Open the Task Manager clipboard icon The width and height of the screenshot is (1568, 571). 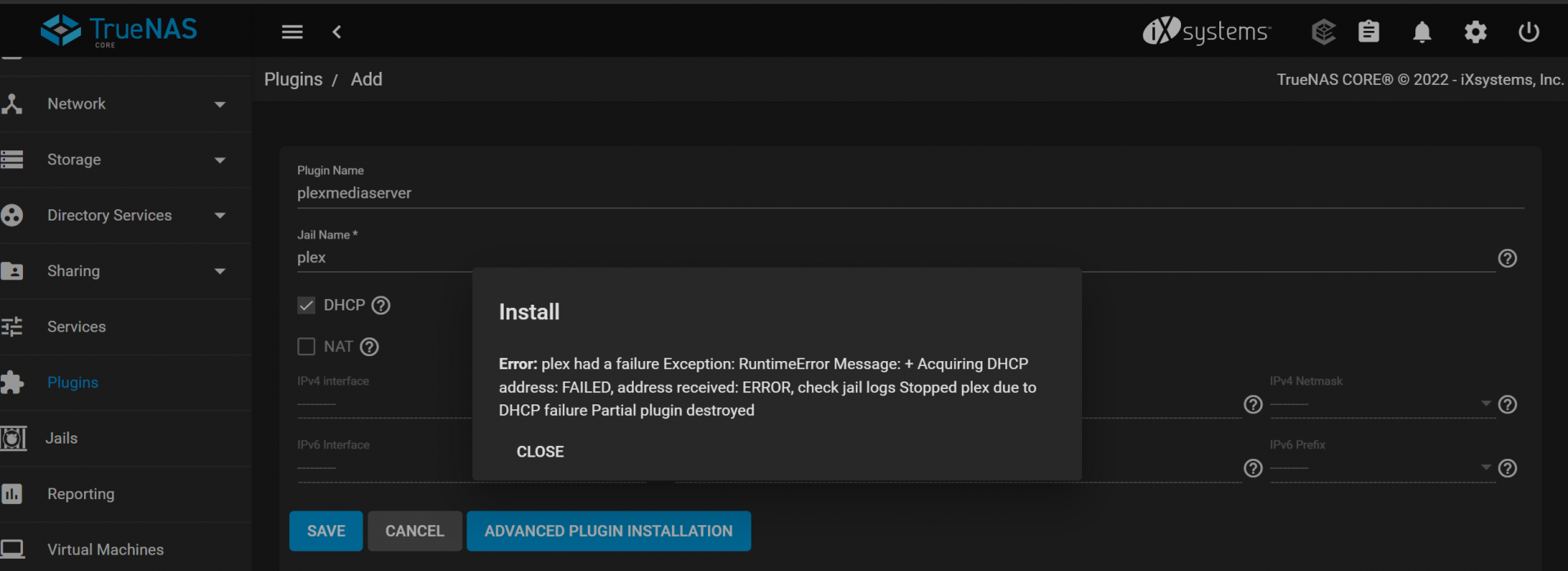[x=1369, y=32]
